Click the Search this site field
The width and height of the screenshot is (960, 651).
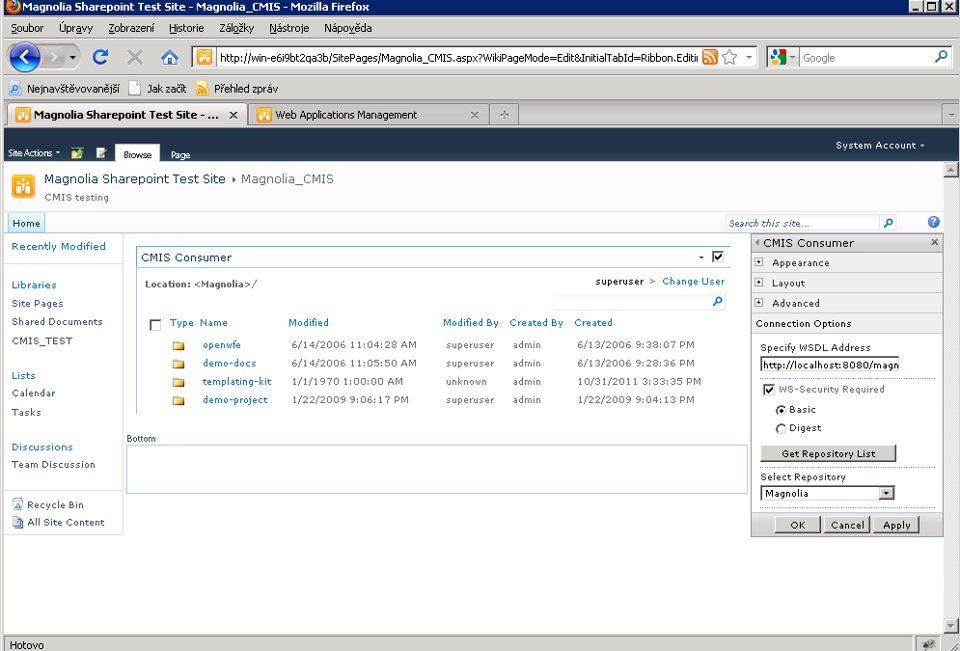[803, 223]
